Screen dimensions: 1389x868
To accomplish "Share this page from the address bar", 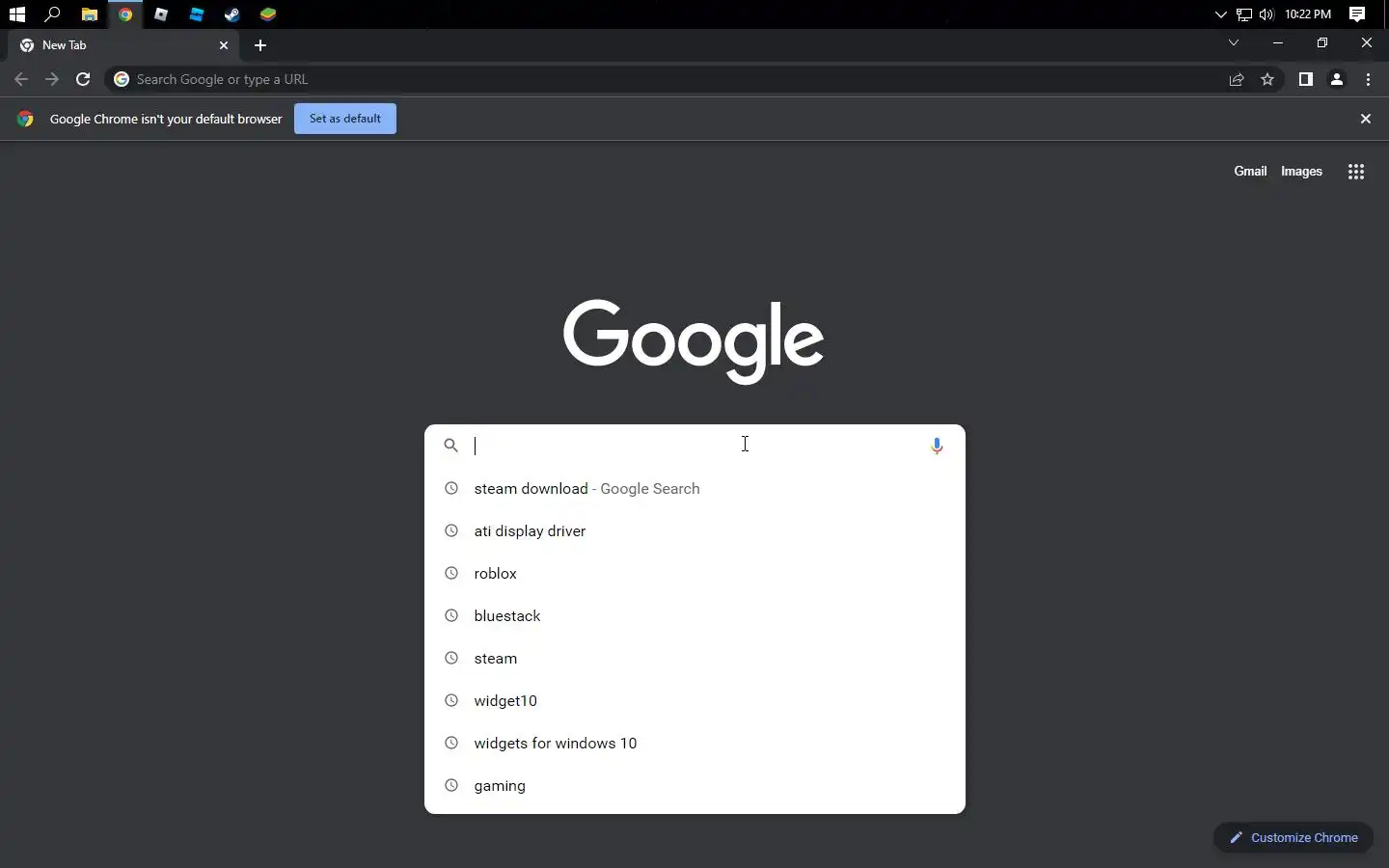I will coord(1237,80).
